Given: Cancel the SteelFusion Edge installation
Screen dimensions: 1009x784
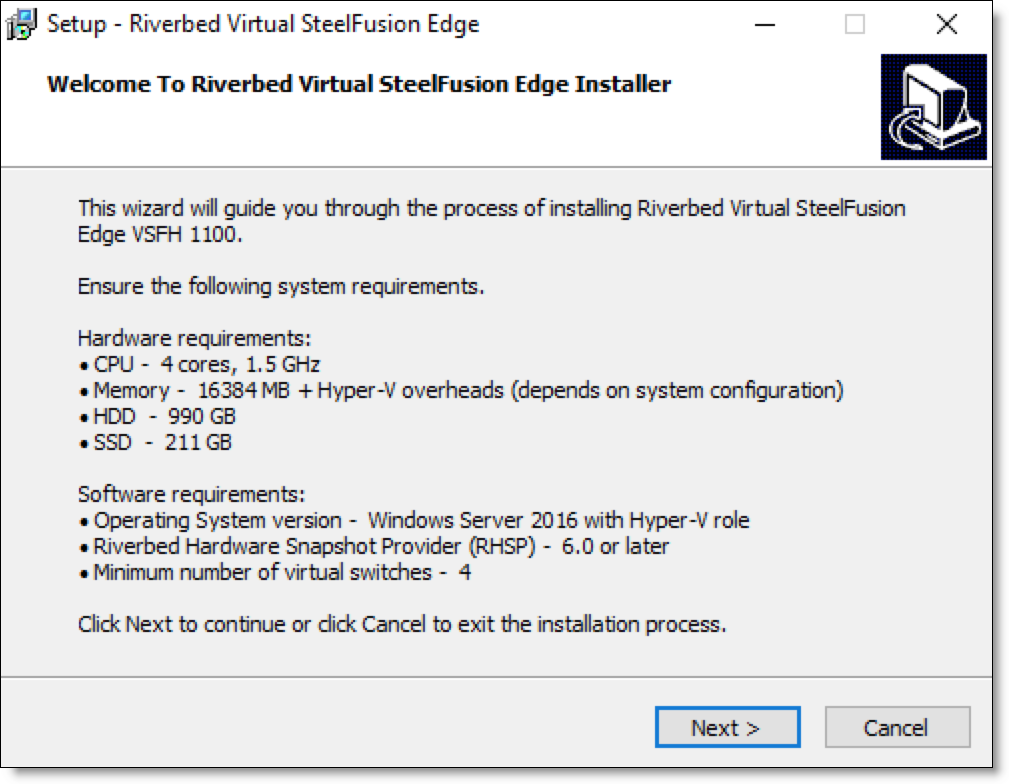Looking at the screenshot, I should [897, 727].
